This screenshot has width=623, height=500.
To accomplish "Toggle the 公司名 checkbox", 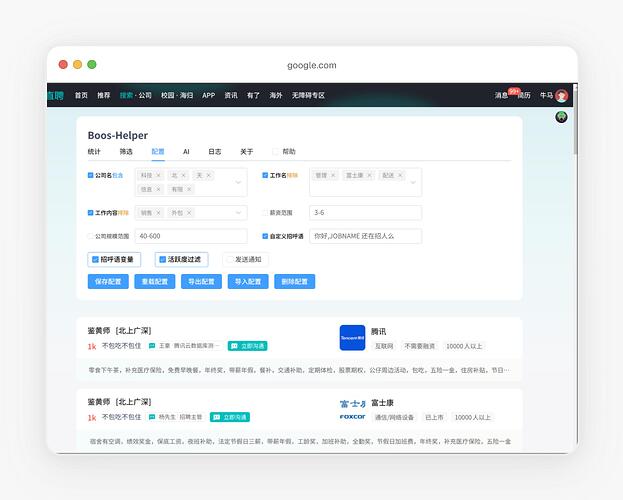I will pos(90,175).
